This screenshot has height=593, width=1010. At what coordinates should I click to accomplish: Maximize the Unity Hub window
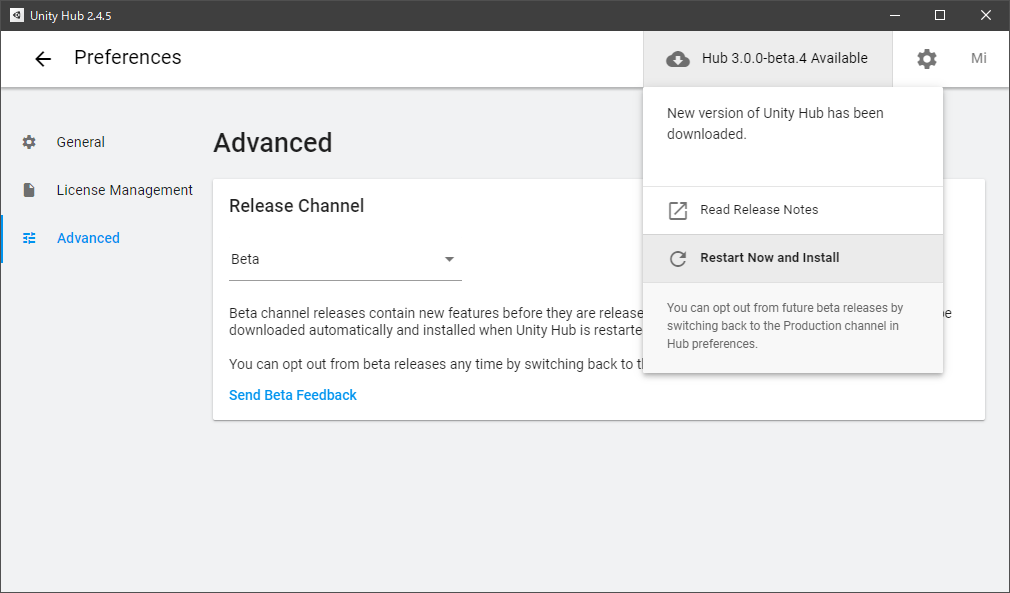(940, 15)
